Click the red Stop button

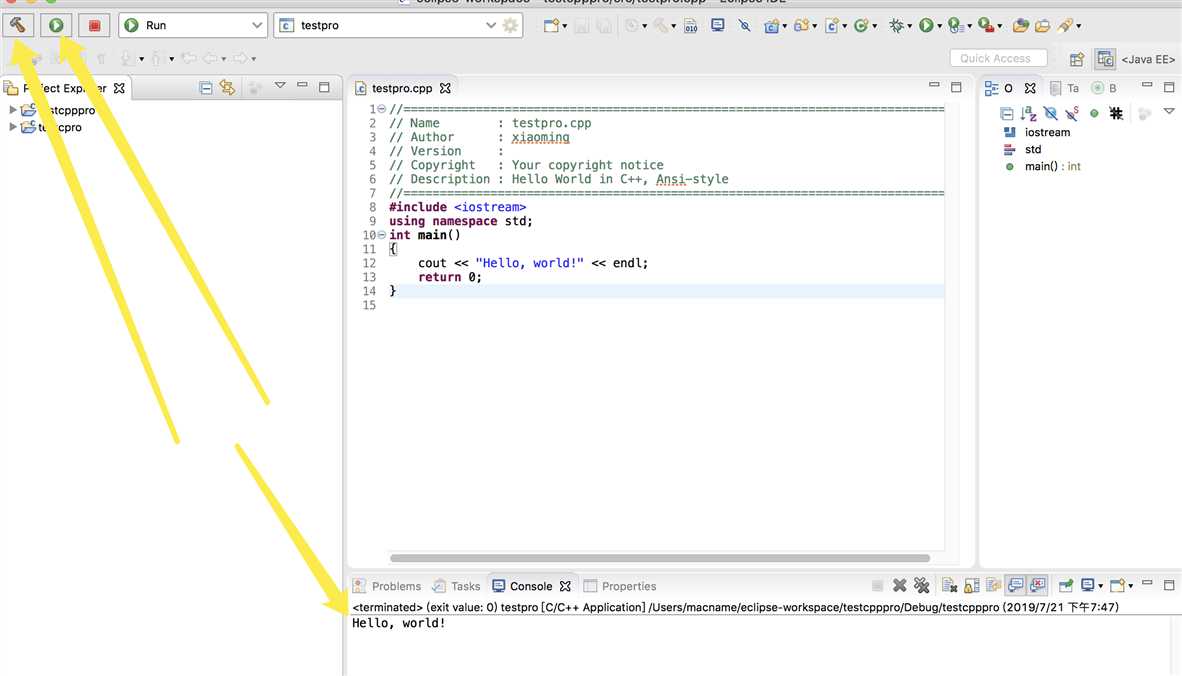click(x=94, y=25)
